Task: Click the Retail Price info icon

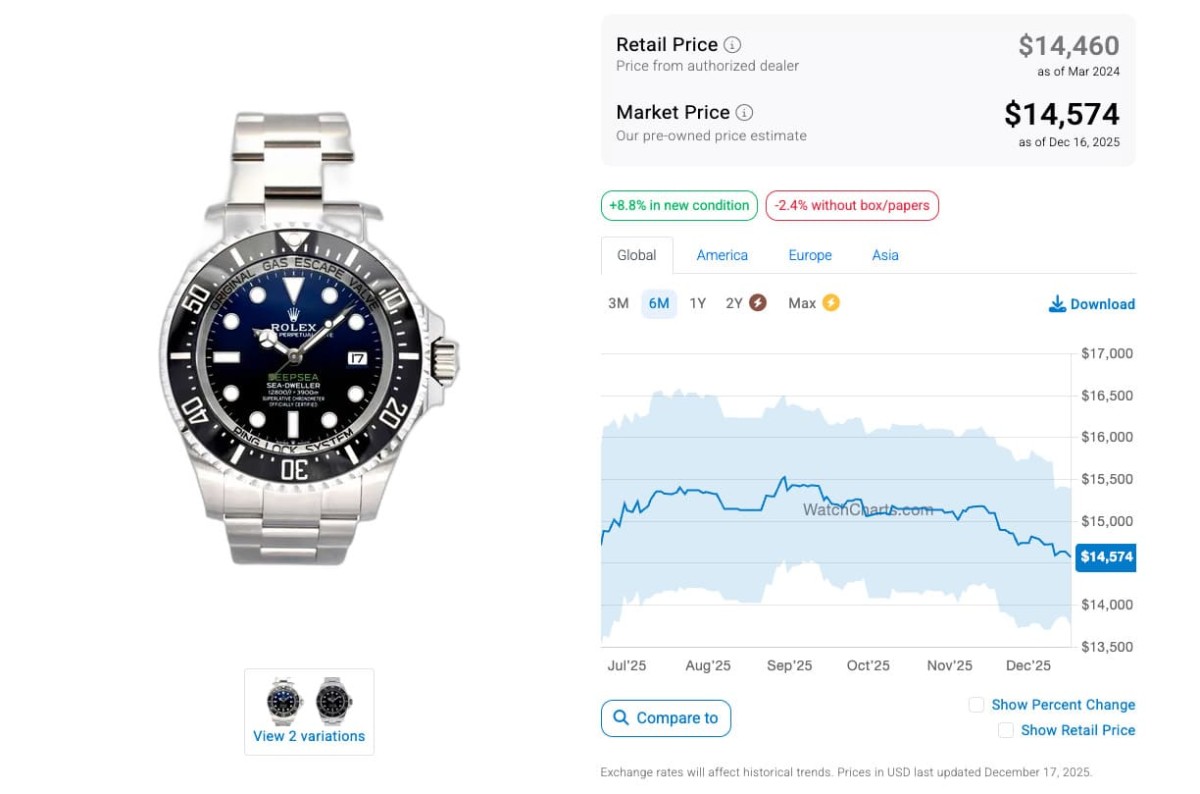Action: pos(733,45)
